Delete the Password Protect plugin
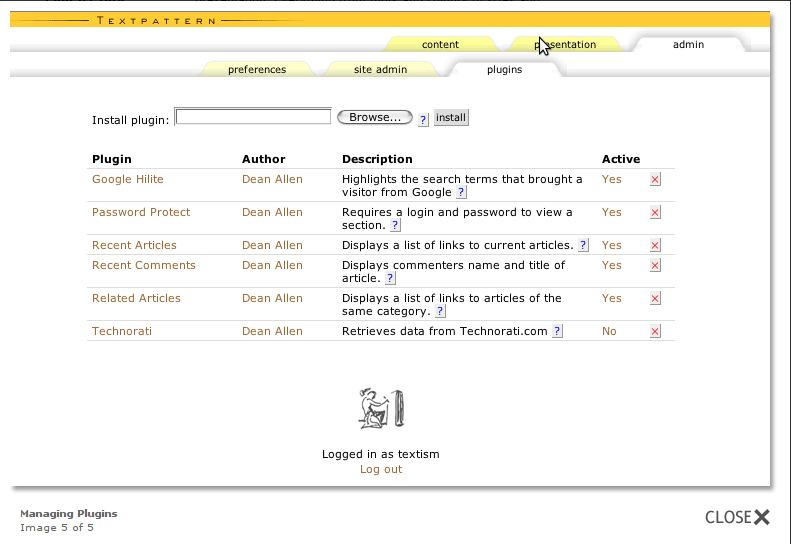Image resolution: width=791 pixels, height=544 pixels. 655,212
